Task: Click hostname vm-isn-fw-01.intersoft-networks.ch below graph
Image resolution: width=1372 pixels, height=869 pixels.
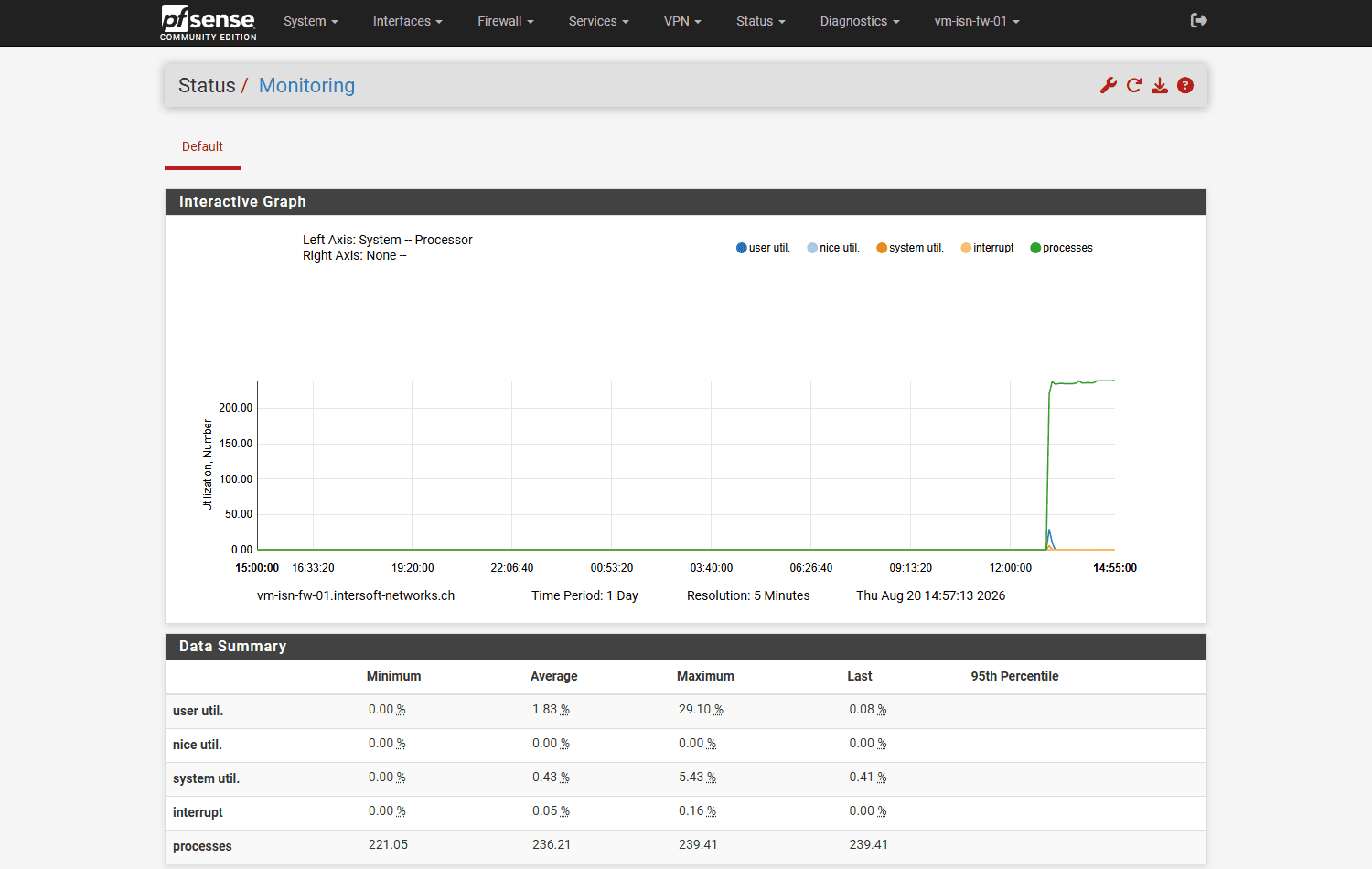Action: 356,595
